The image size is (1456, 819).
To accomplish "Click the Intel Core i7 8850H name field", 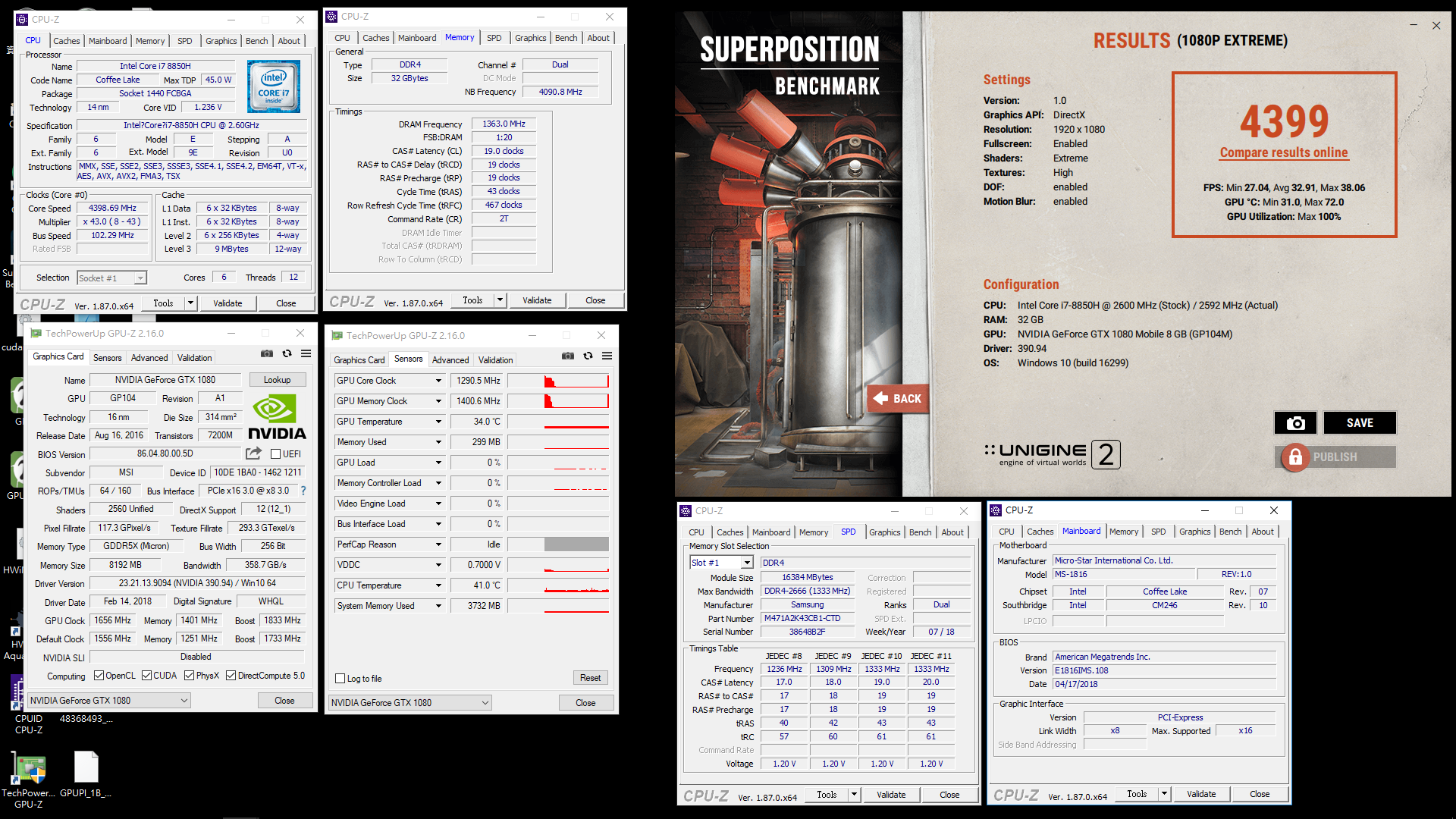I will tap(155, 66).
